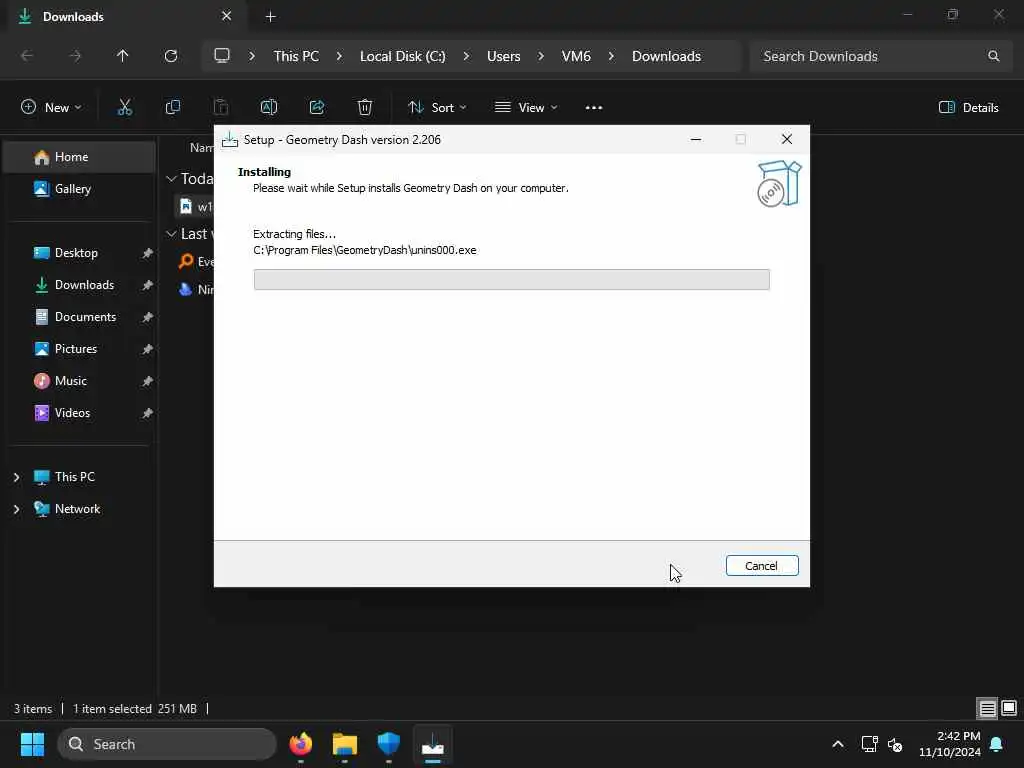This screenshot has height=768, width=1024.
Task: Go forward in folder history
Action: pyautogui.click(x=75, y=56)
